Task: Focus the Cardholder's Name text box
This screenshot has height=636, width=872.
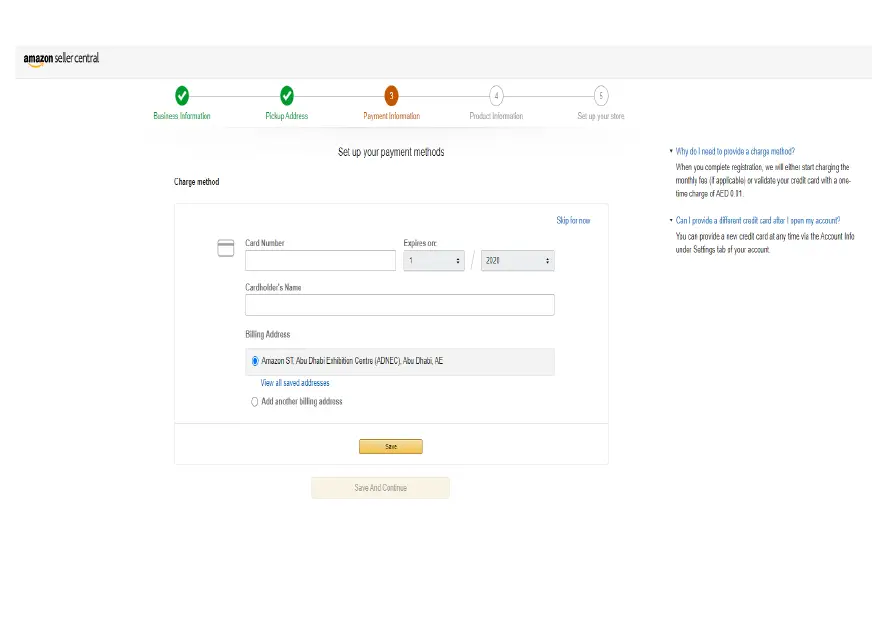Action: point(399,305)
